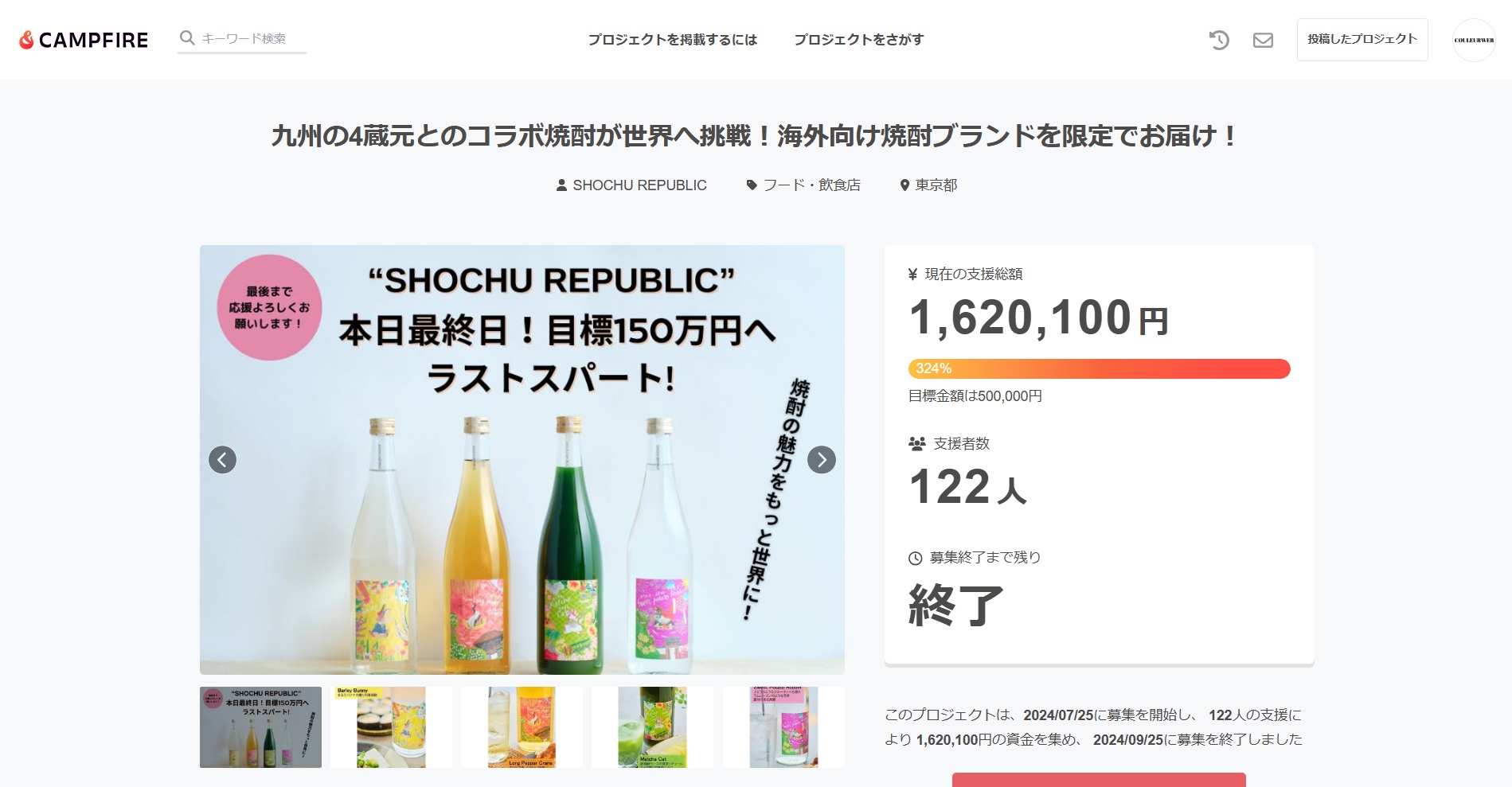This screenshot has height=787, width=1512.
Task: Show previous slide with left arrow
Action: click(x=222, y=459)
